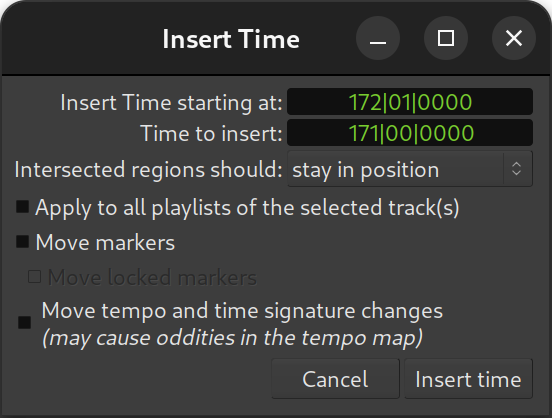Click the Move markers label text
The height and width of the screenshot is (418, 552).
pyautogui.click(x=105, y=243)
